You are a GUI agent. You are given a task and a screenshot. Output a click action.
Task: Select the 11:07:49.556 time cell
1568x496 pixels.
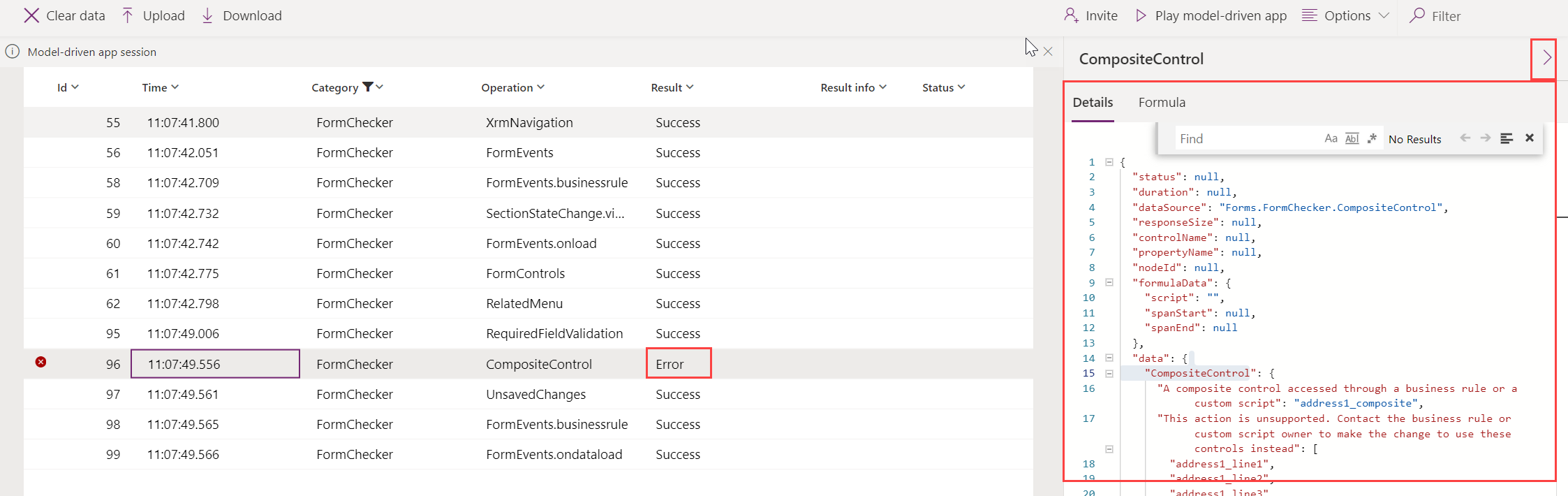point(215,364)
